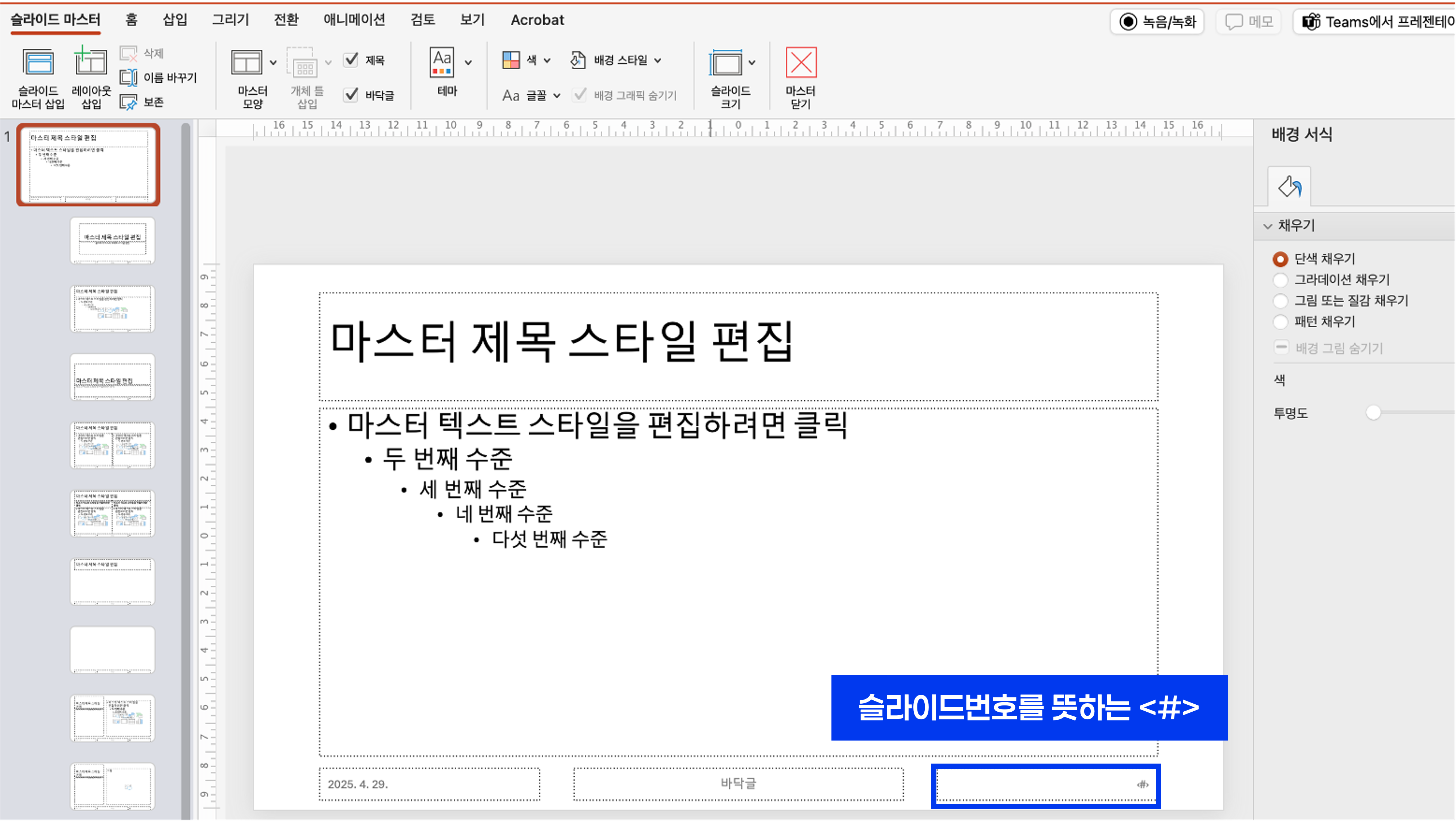Open the 애니메이션 Animations tab
The width and height of the screenshot is (1456, 821).
click(x=354, y=20)
